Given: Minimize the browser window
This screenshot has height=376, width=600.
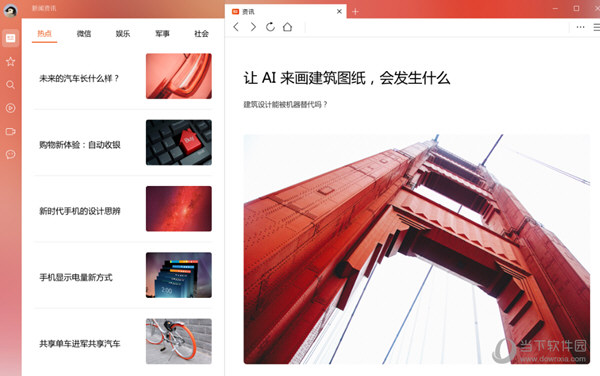Looking at the screenshot, I should pyautogui.click(x=555, y=8).
